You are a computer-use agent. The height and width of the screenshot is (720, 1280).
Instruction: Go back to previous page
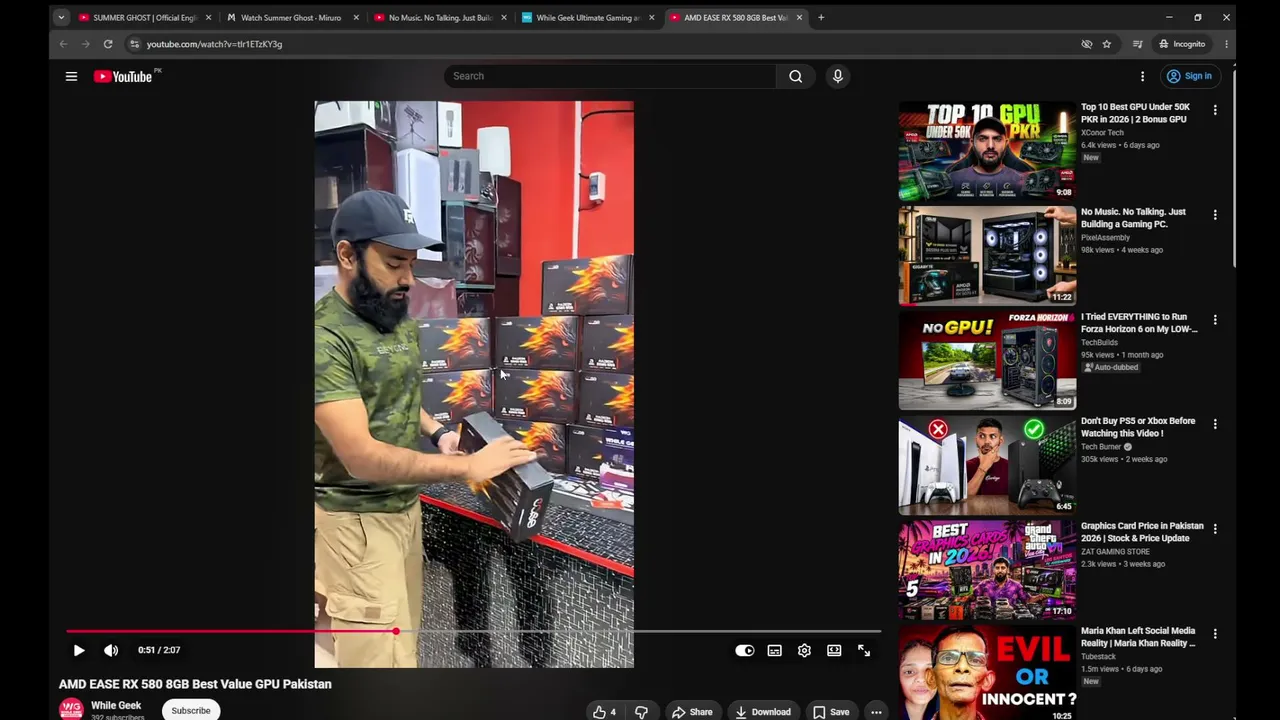pyautogui.click(x=63, y=44)
